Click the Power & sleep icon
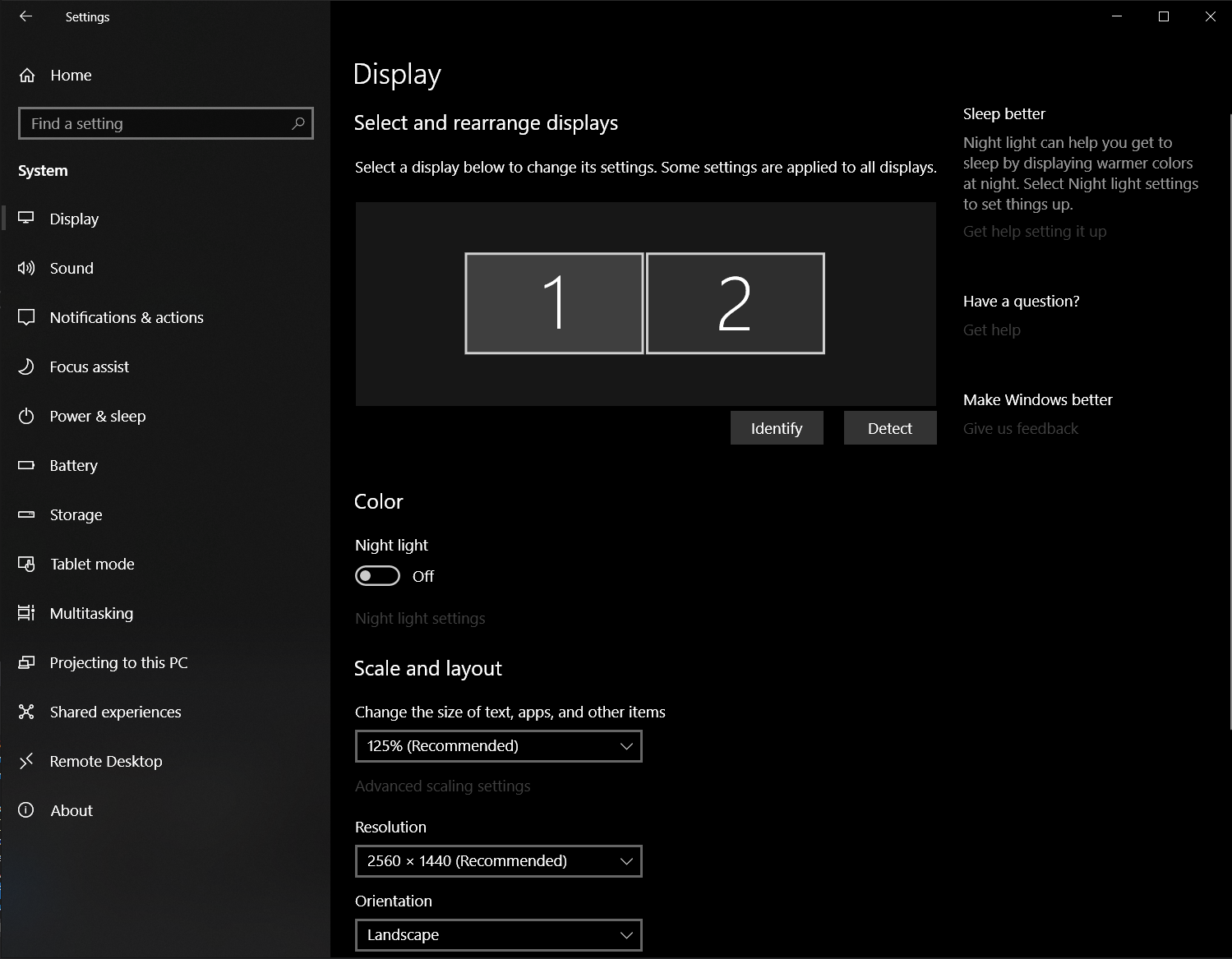Viewport: 1232px width, 959px height. (x=26, y=416)
